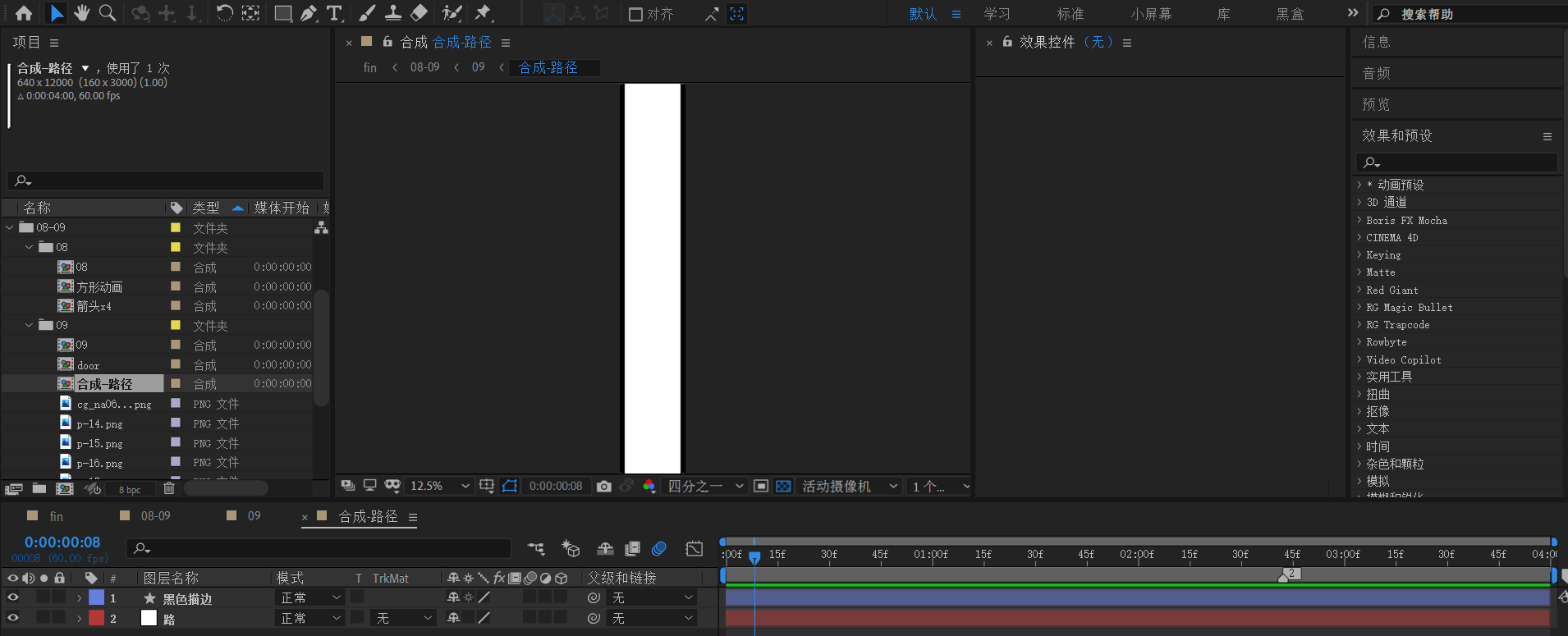Toggle Motion Blur enable switch
The image size is (1568, 636).
point(658,548)
